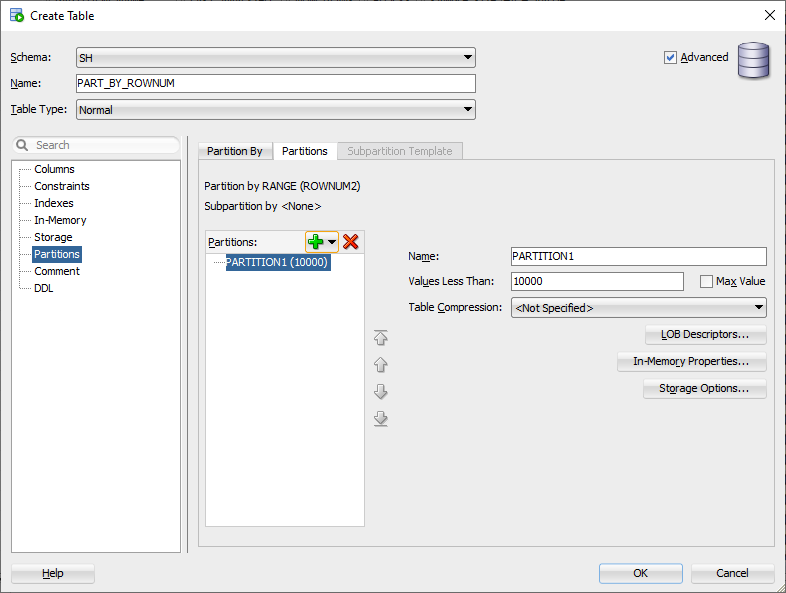Click the Create Table title icon
The height and width of the screenshot is (593, 786).
click(x=17, y=15)
